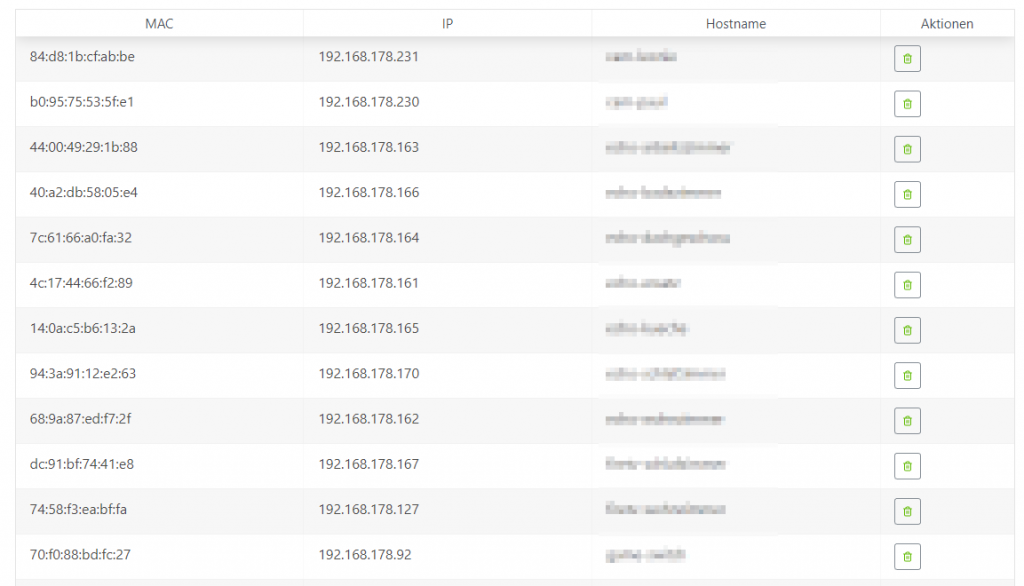Click trash icon for MAC 44:00:49:29:1b:88
The image size is (1024, 586).
click(907, 150)
